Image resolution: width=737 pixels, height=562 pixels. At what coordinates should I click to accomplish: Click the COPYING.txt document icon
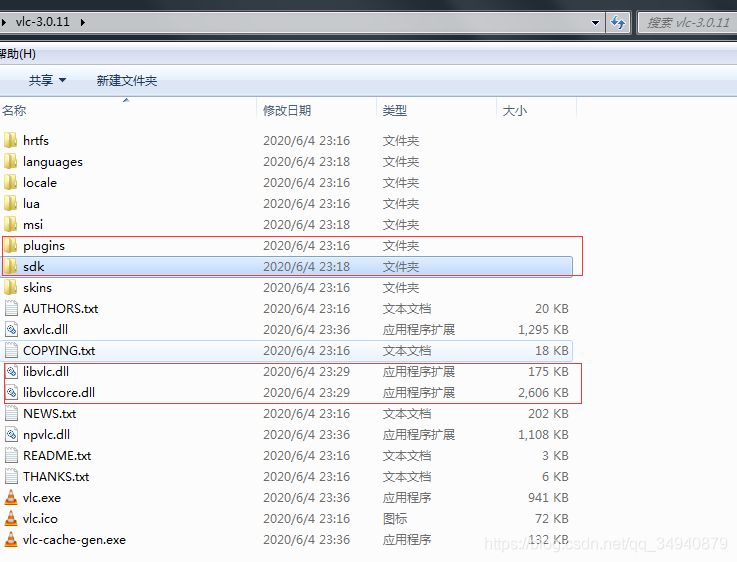[x=11, y=351]
